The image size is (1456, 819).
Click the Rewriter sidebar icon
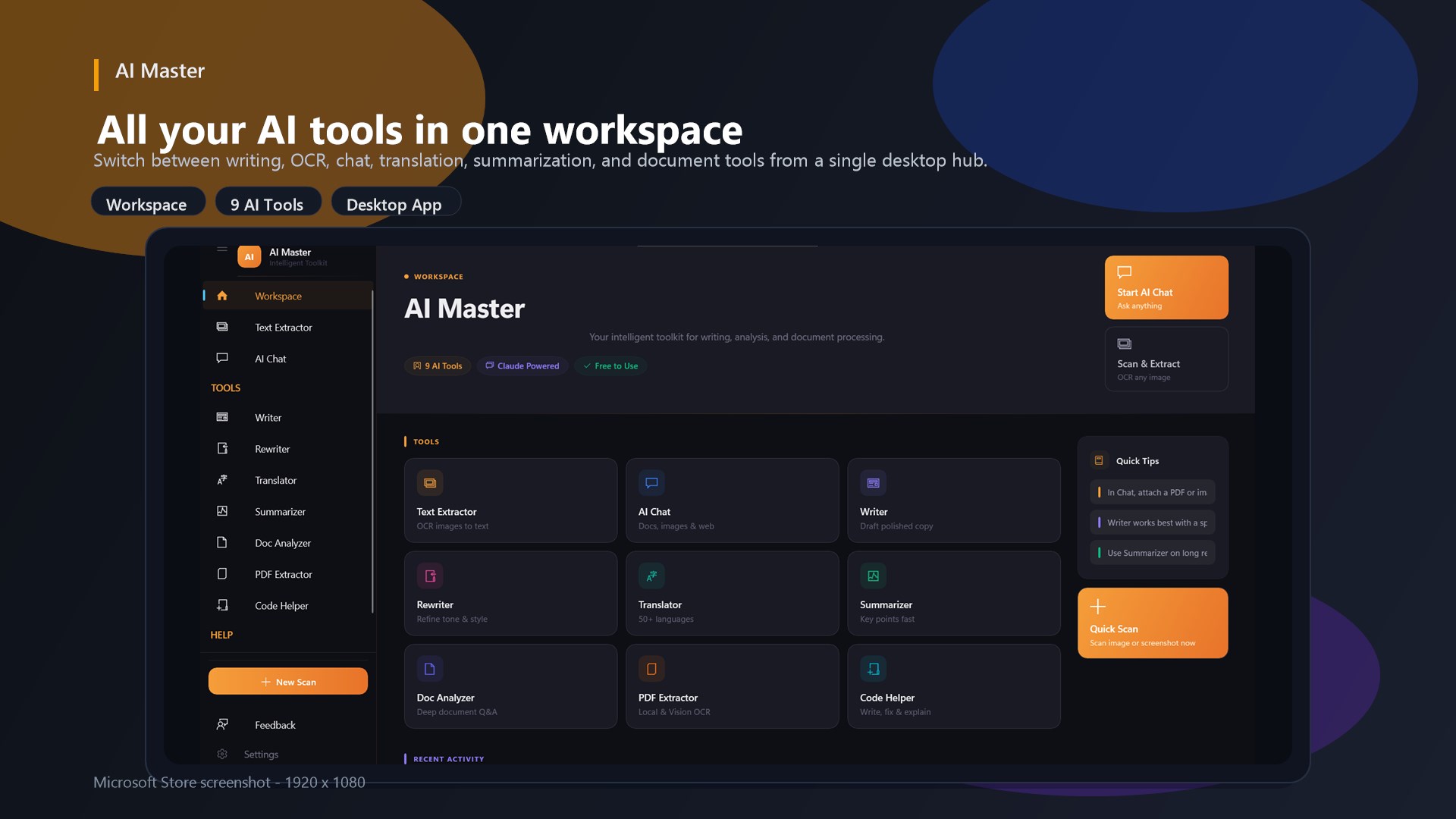(x=222, y=448)
